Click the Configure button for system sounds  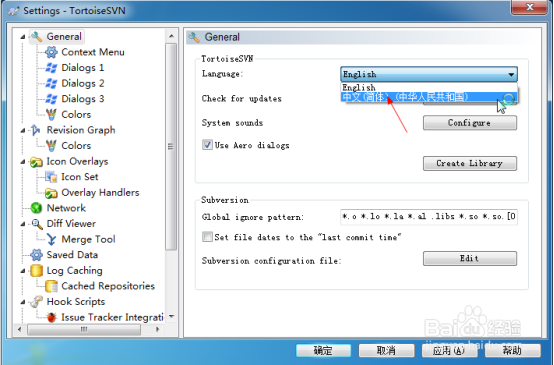pos(470,123)
